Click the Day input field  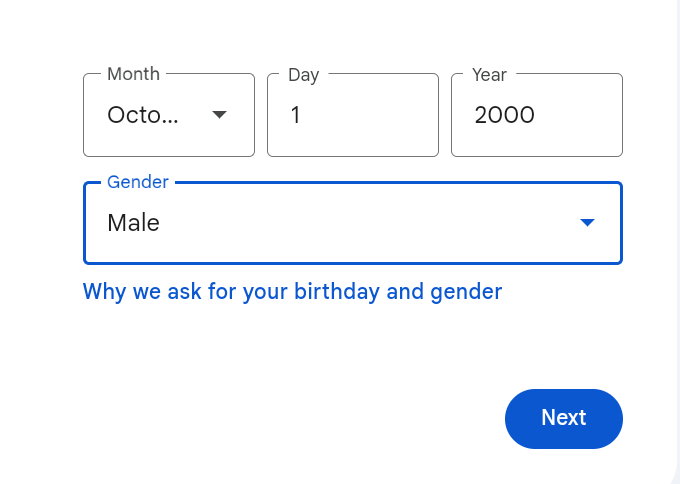coord(352,115)
